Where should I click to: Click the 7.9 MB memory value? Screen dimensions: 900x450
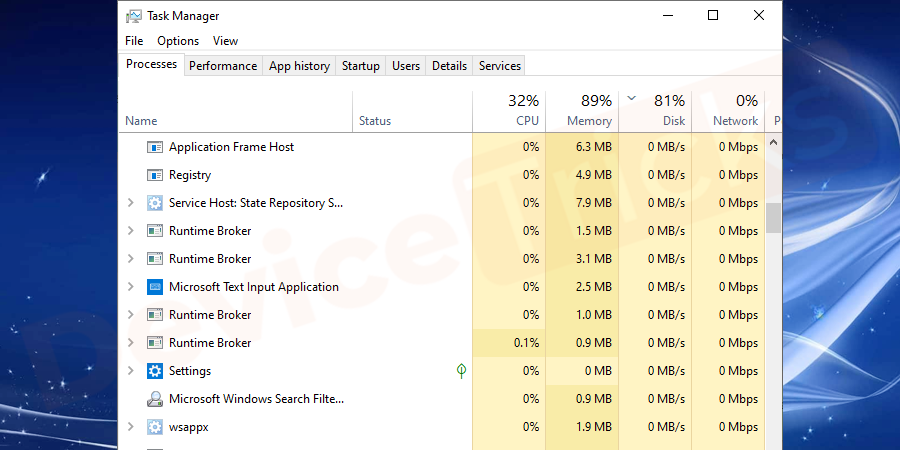pyautogui.click(x=593, y=203)
